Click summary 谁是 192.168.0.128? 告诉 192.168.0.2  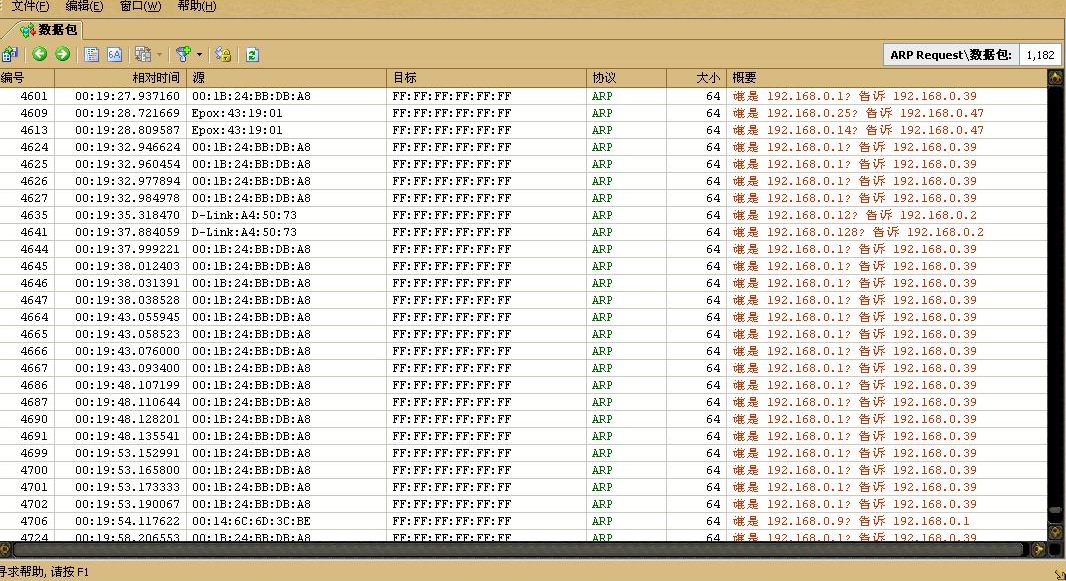pos(858,232)
